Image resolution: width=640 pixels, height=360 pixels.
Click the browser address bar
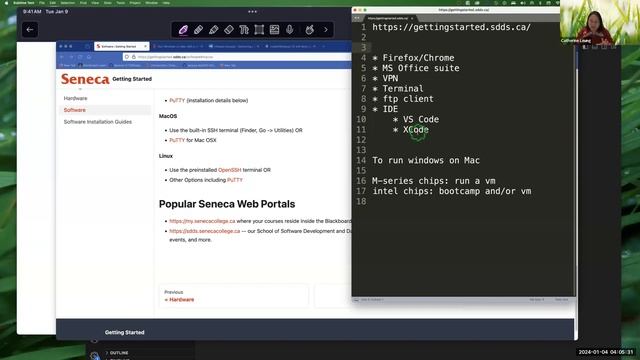pos(237,57)
